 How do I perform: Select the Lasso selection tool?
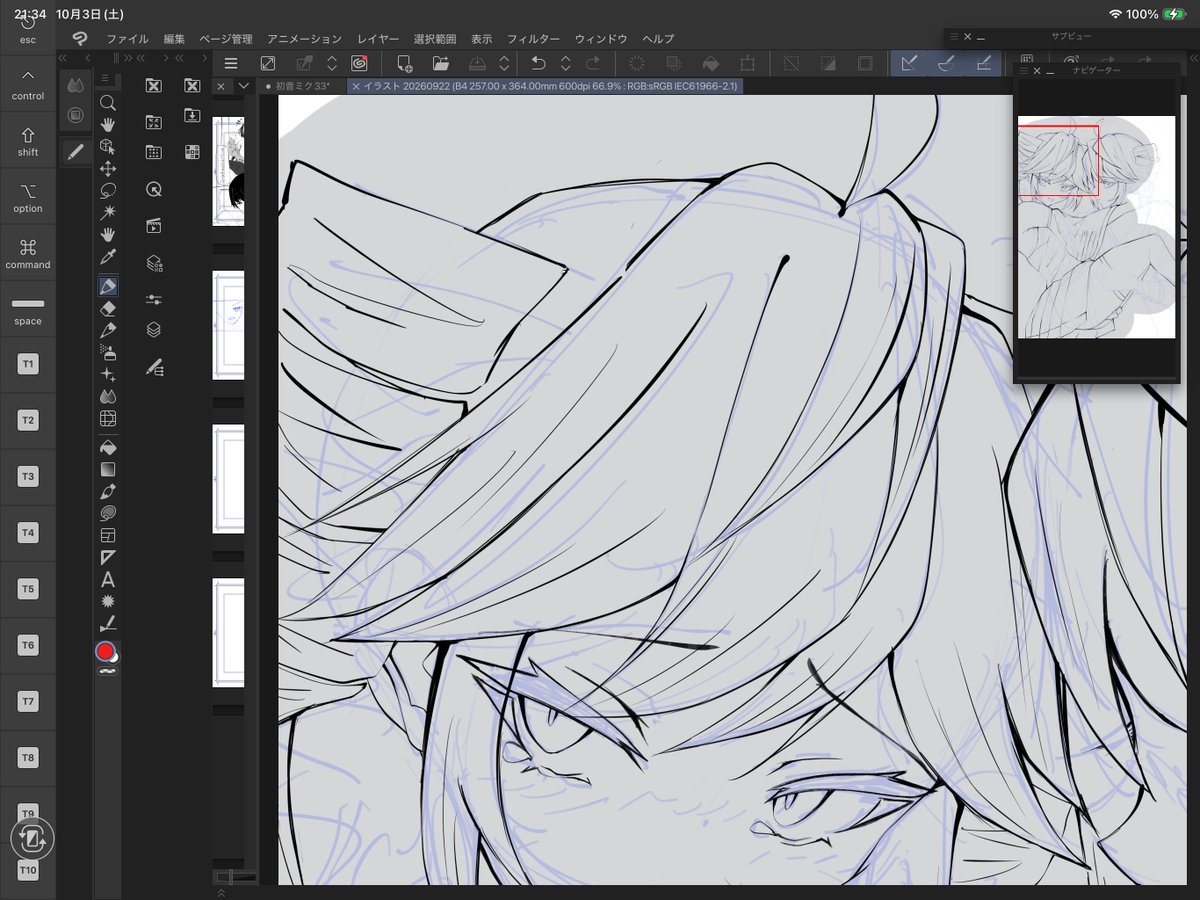108,190
